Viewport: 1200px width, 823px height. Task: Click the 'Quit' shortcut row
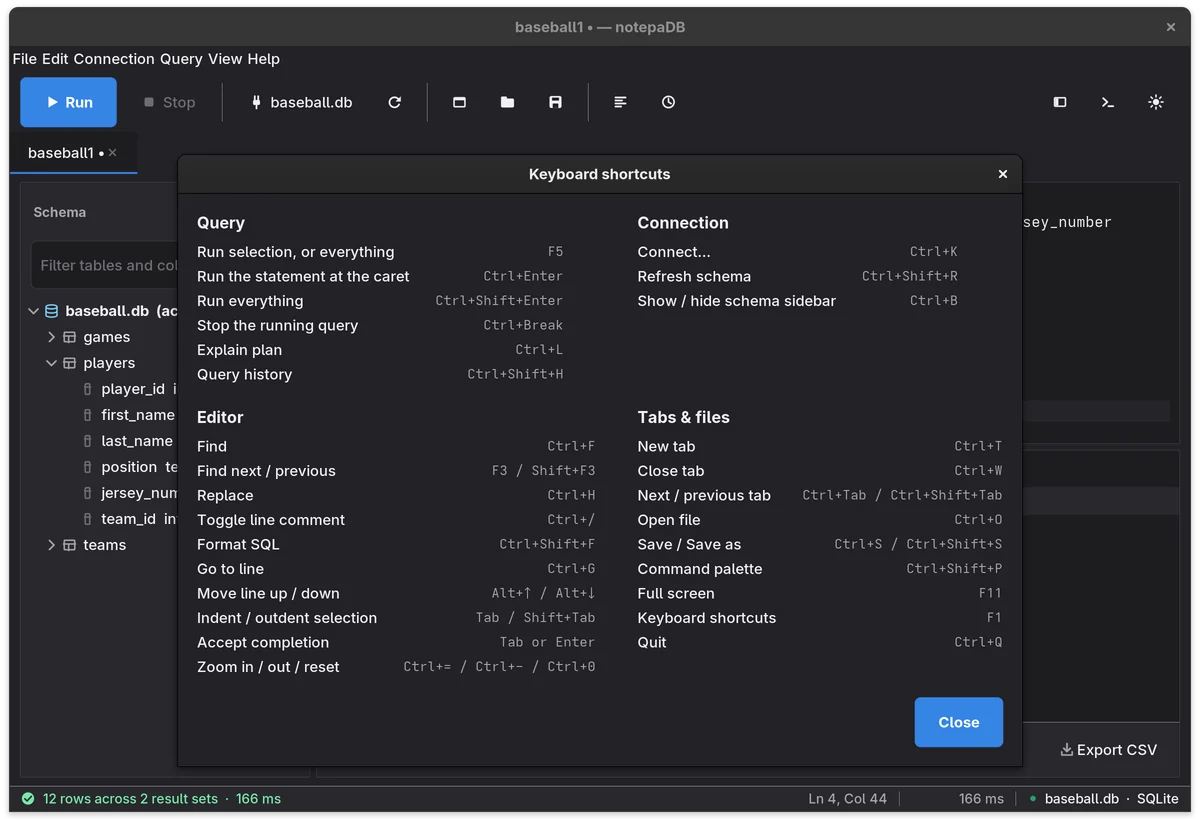coord(820,642)
